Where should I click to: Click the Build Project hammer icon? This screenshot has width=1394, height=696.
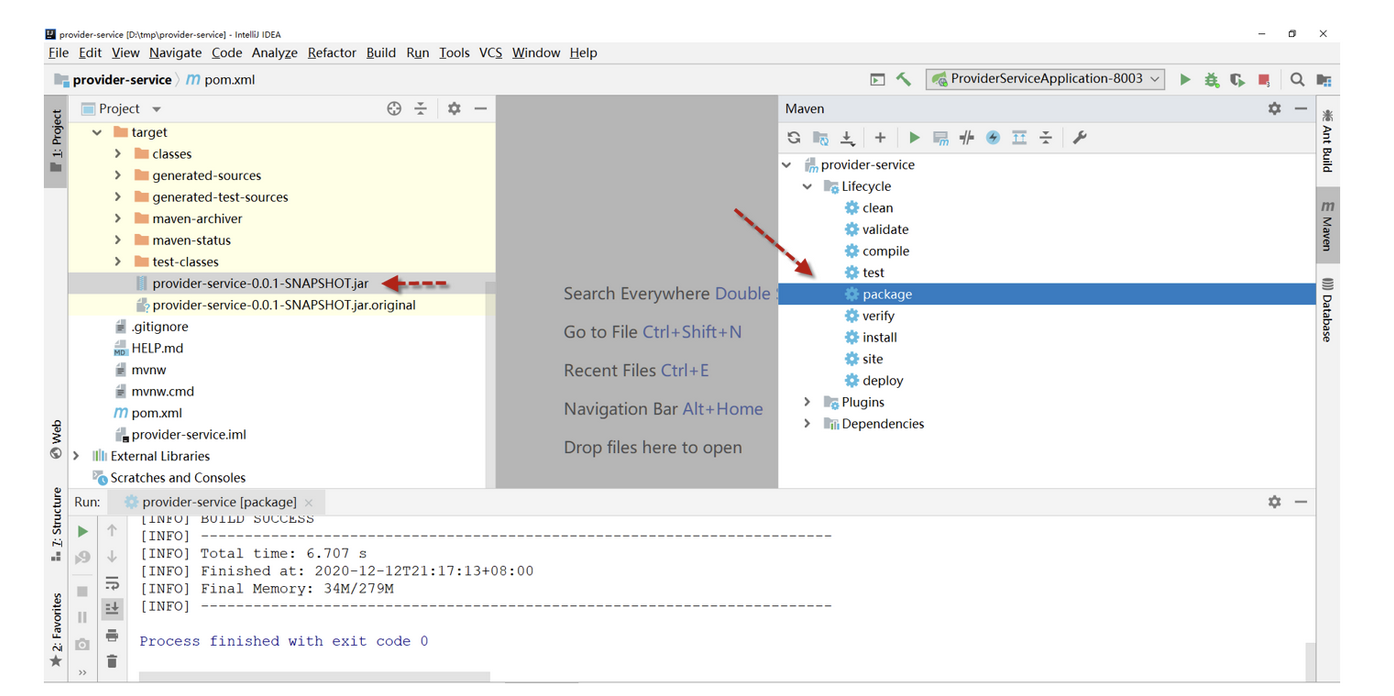coord(904,79)
